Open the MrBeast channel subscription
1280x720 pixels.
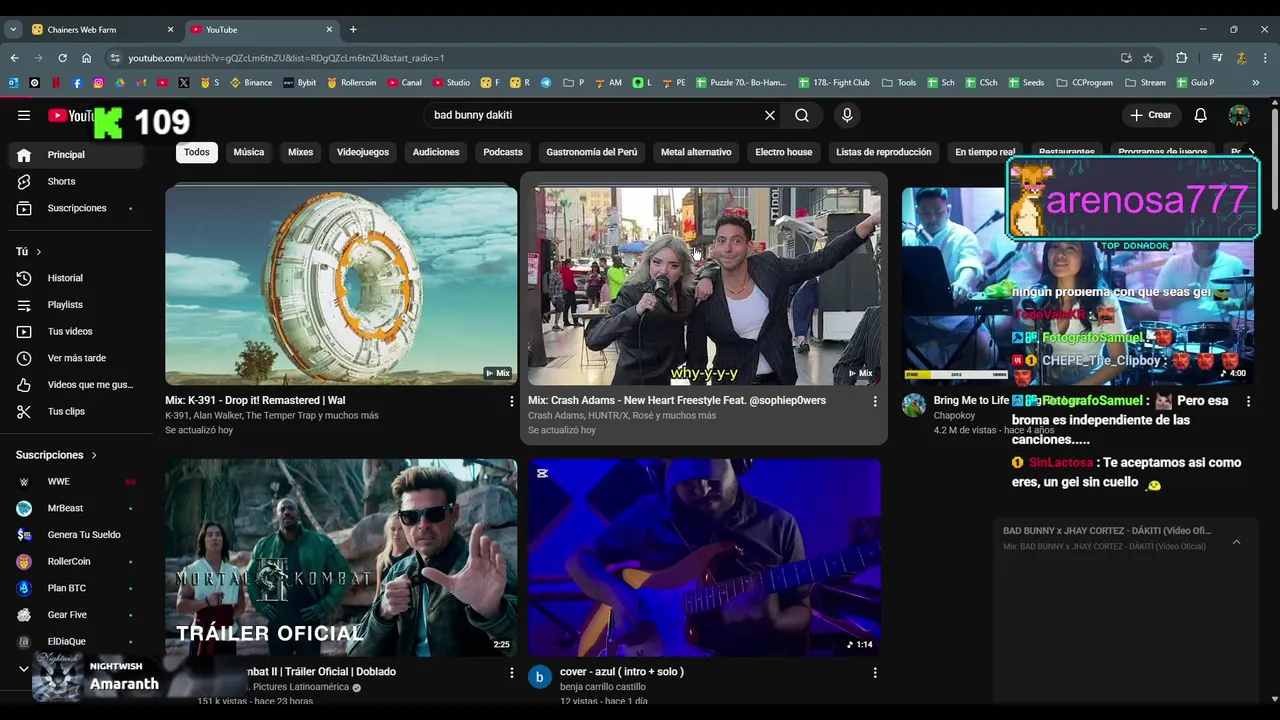76,508
